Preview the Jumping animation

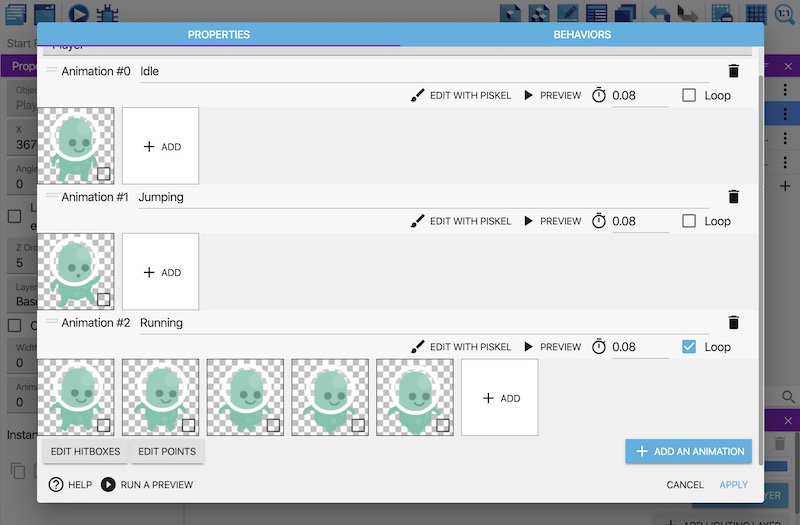552,221
